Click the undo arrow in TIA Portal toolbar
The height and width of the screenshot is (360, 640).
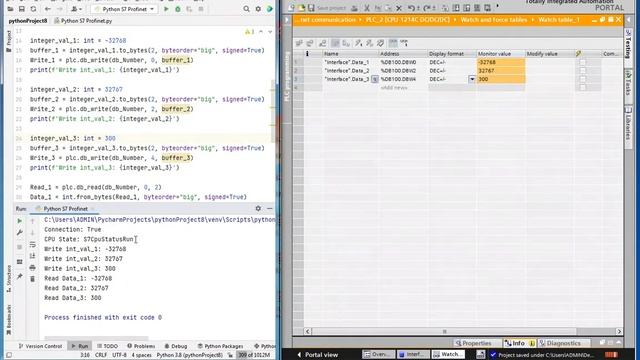point(411,8)
